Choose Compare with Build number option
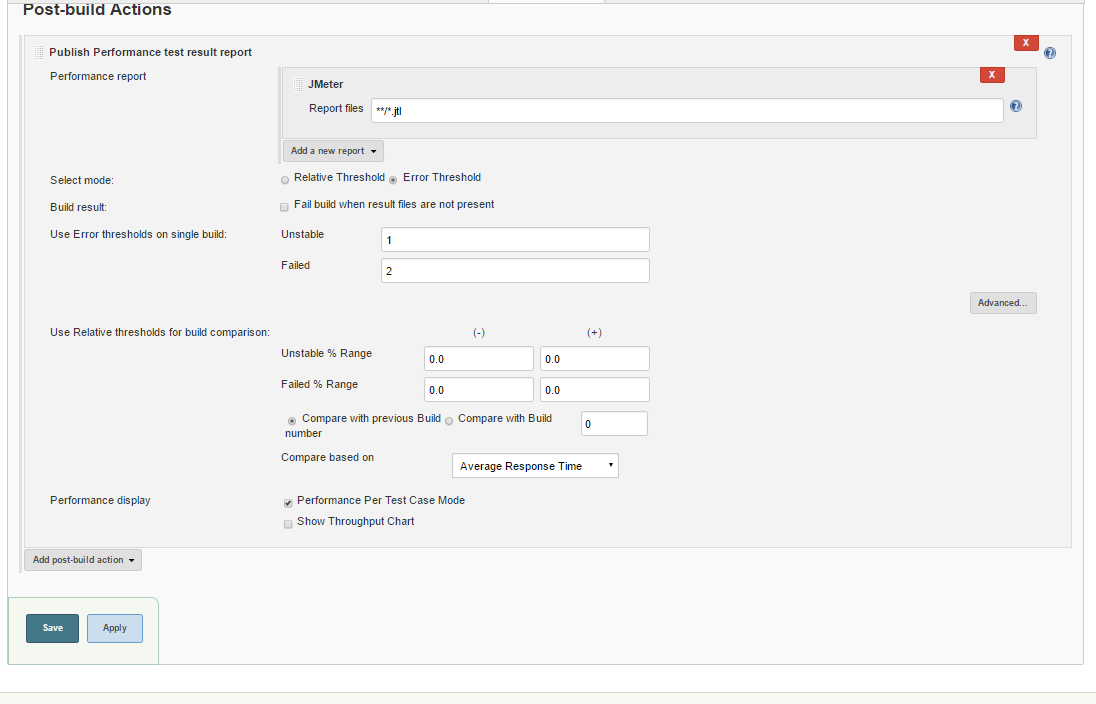Image resolution: width=1096 pixels, height=704 pixels. (x=449, y=421)
